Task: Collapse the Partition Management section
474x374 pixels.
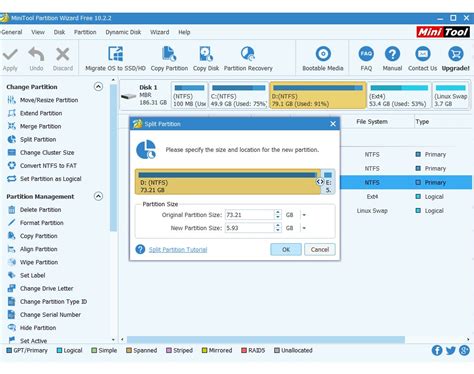Action: point(98,196)
